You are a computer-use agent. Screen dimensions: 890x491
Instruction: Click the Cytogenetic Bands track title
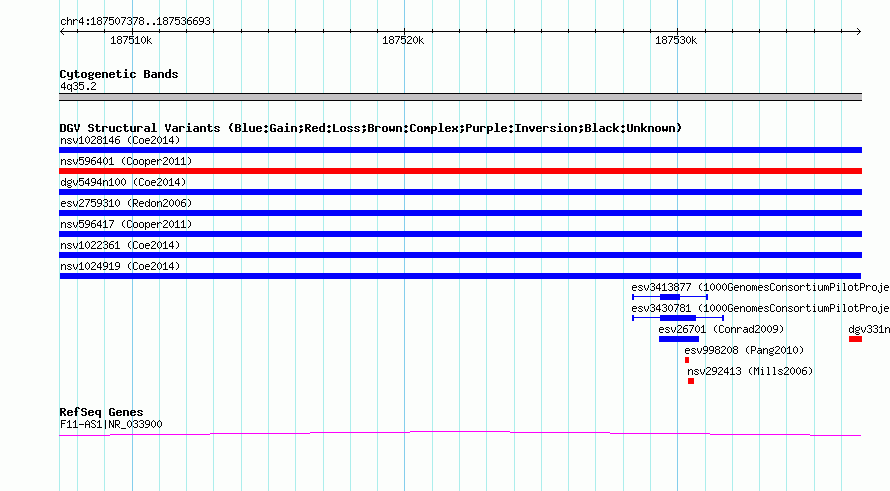pos(119,74)
